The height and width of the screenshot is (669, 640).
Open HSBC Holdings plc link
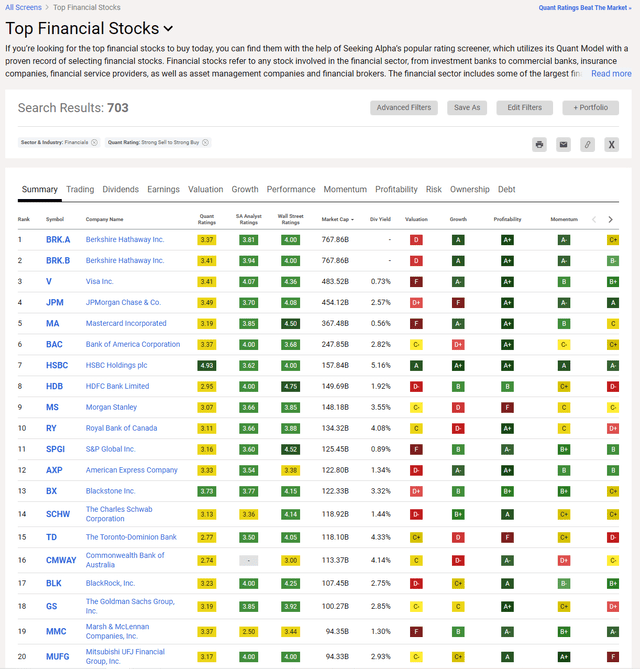116,365
